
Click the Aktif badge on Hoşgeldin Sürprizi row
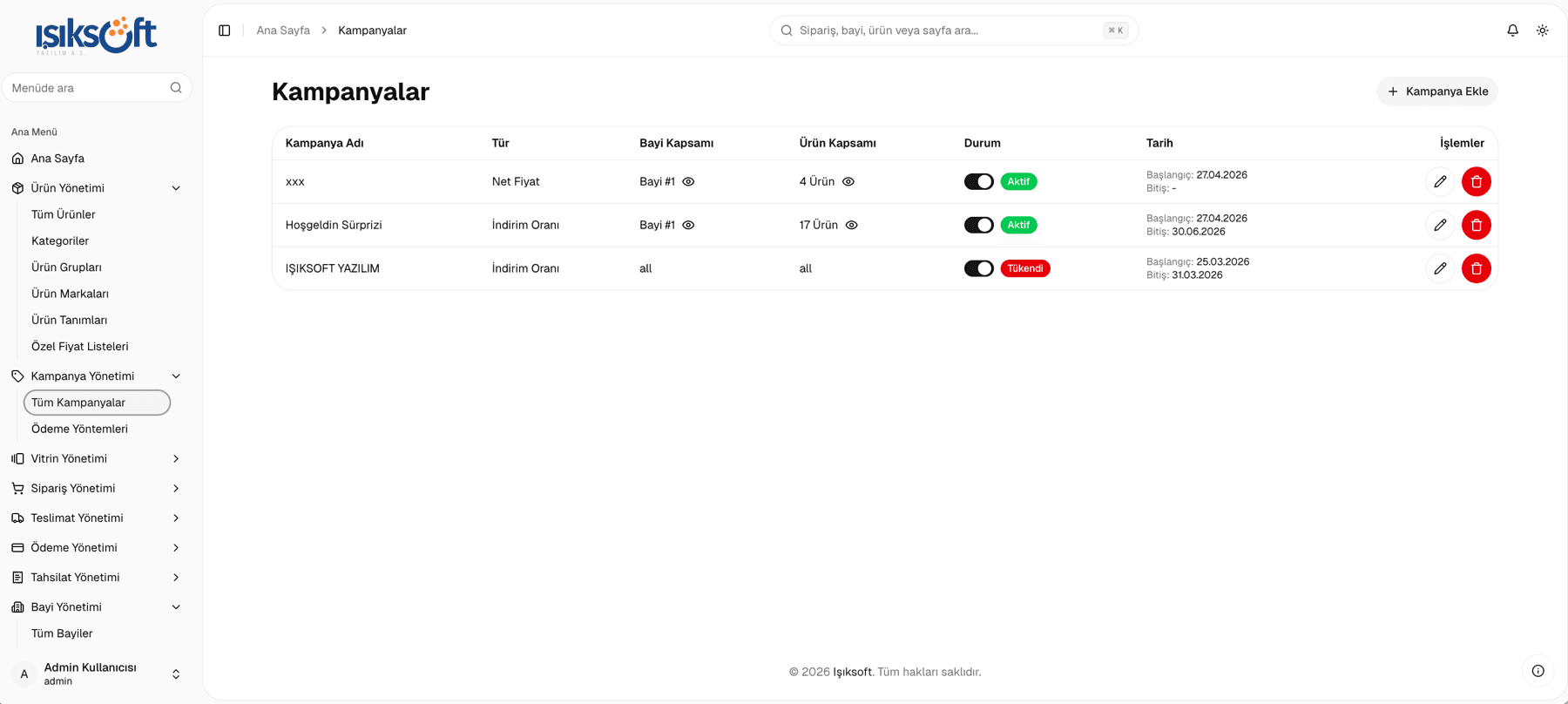point(1018,225)
